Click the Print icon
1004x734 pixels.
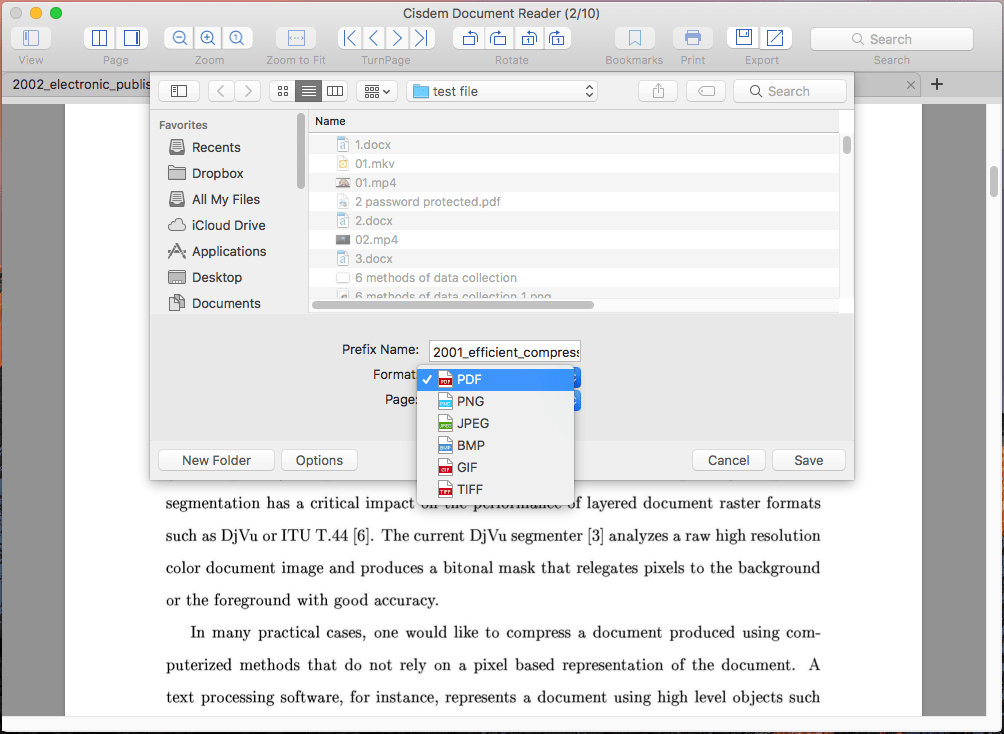(x=693, y=38)
